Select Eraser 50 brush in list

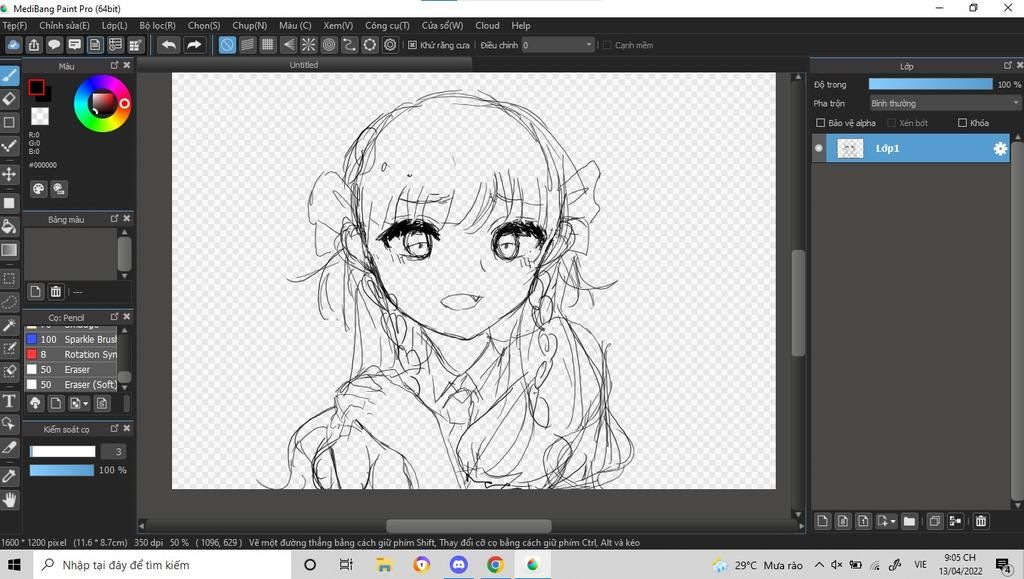point(71,369)
